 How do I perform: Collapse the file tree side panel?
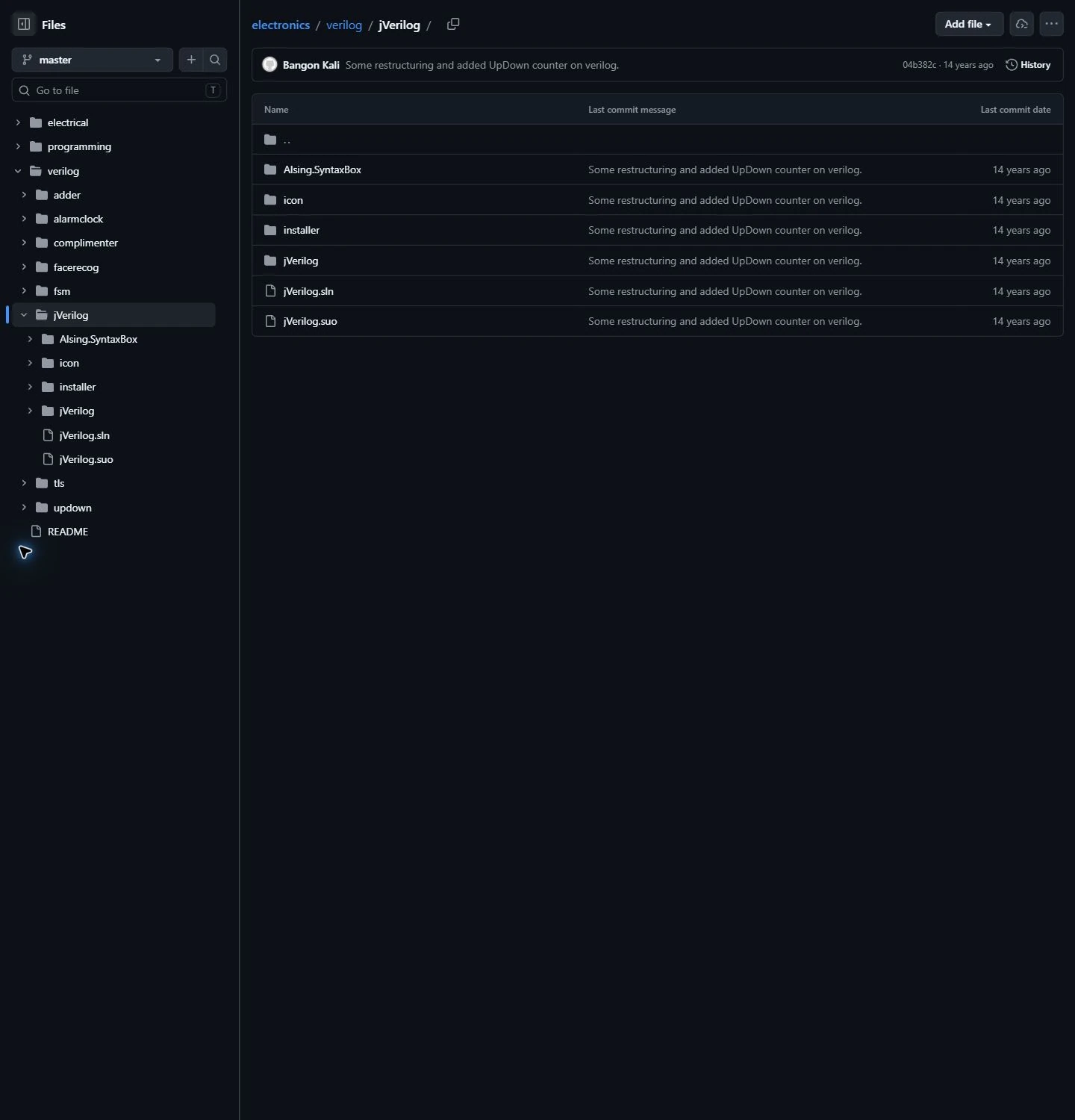click(x=24, y=24)
